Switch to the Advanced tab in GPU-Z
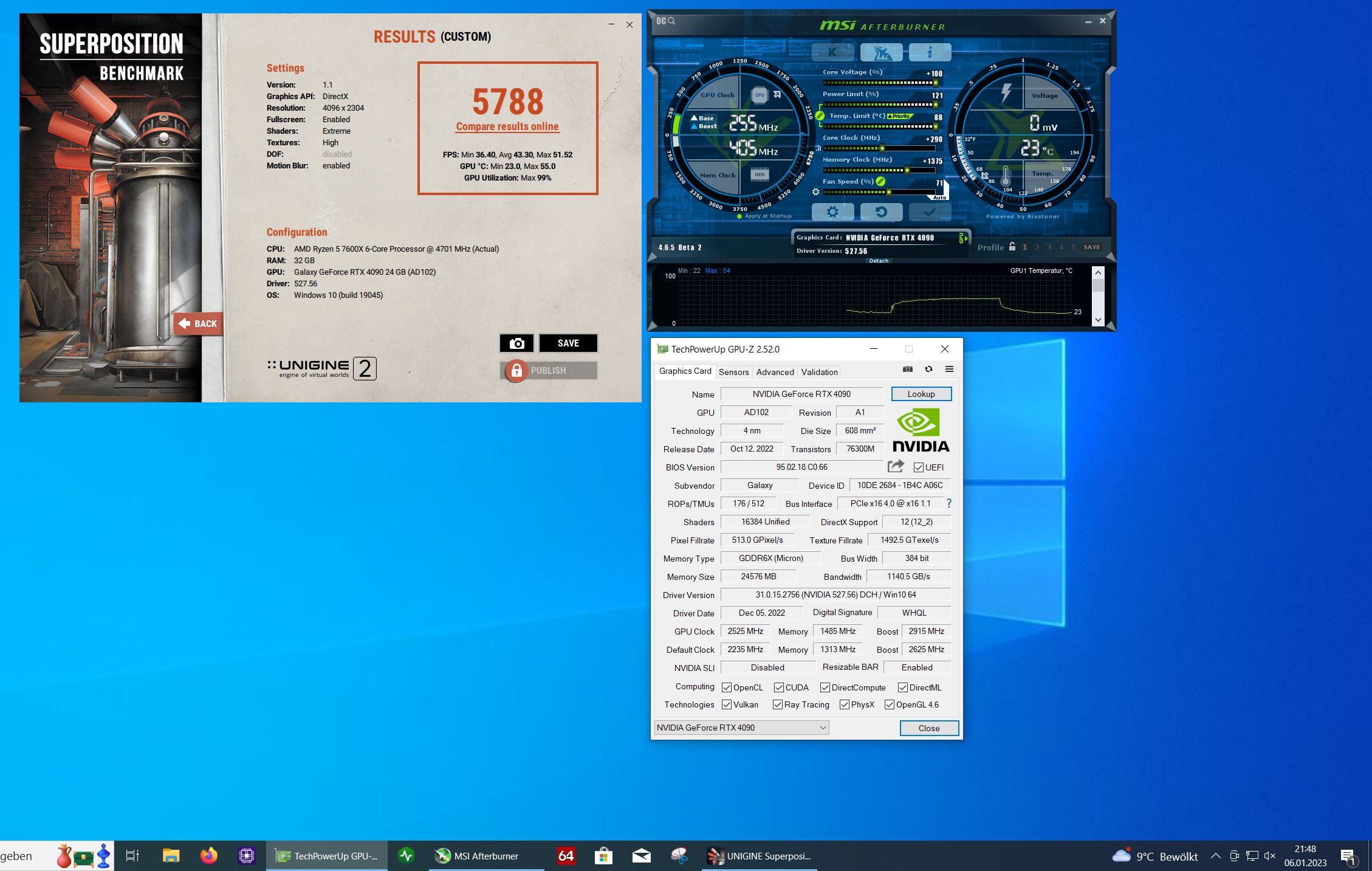The image size is (1372, 871). pyautogui.click(x=775, y=372)
